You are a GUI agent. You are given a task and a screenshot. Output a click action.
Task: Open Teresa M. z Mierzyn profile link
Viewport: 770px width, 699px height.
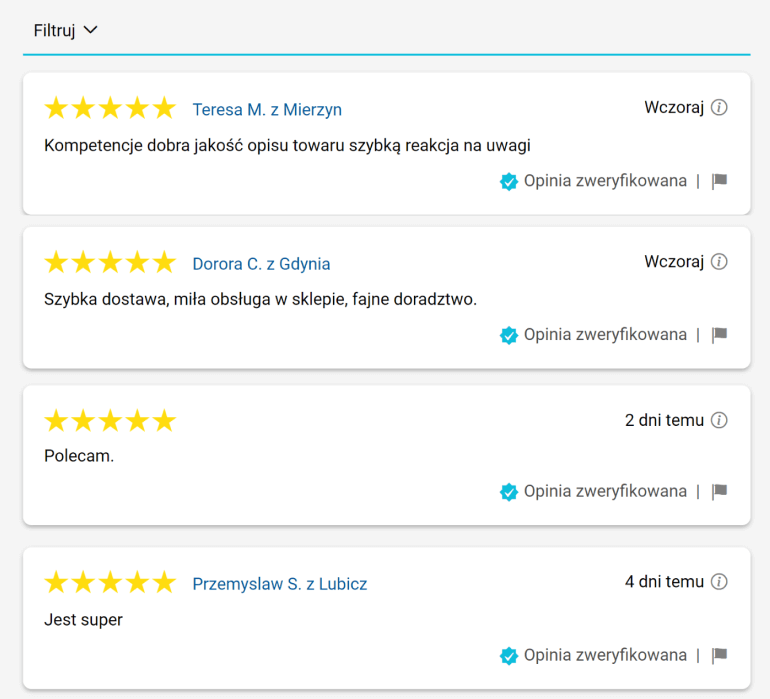coord(267,110)
